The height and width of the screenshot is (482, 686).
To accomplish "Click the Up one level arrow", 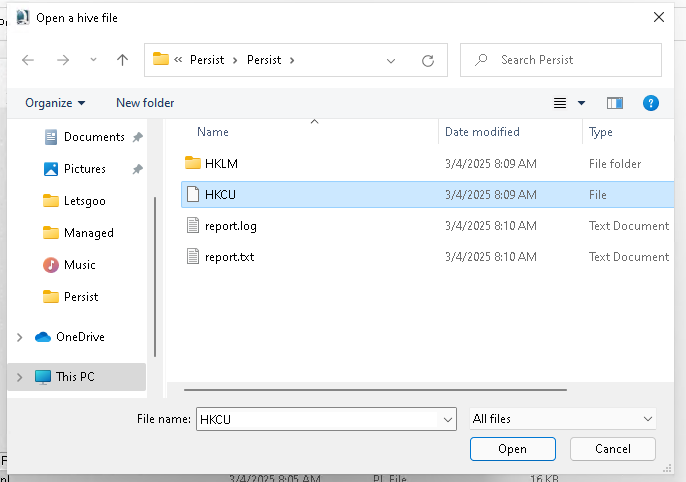I will (122, 60).
